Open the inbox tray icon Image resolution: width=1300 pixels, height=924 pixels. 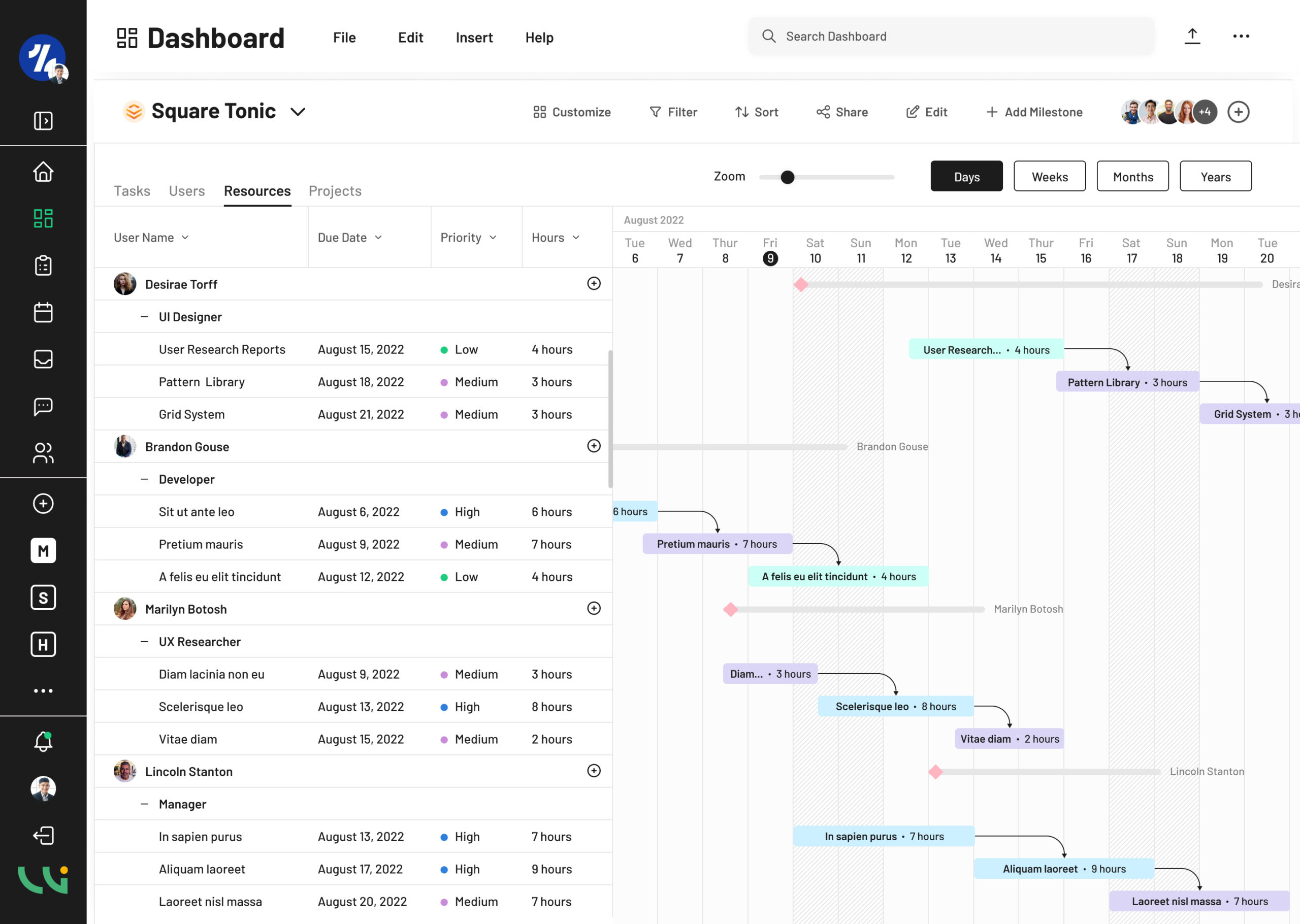[x=43, y=359]
